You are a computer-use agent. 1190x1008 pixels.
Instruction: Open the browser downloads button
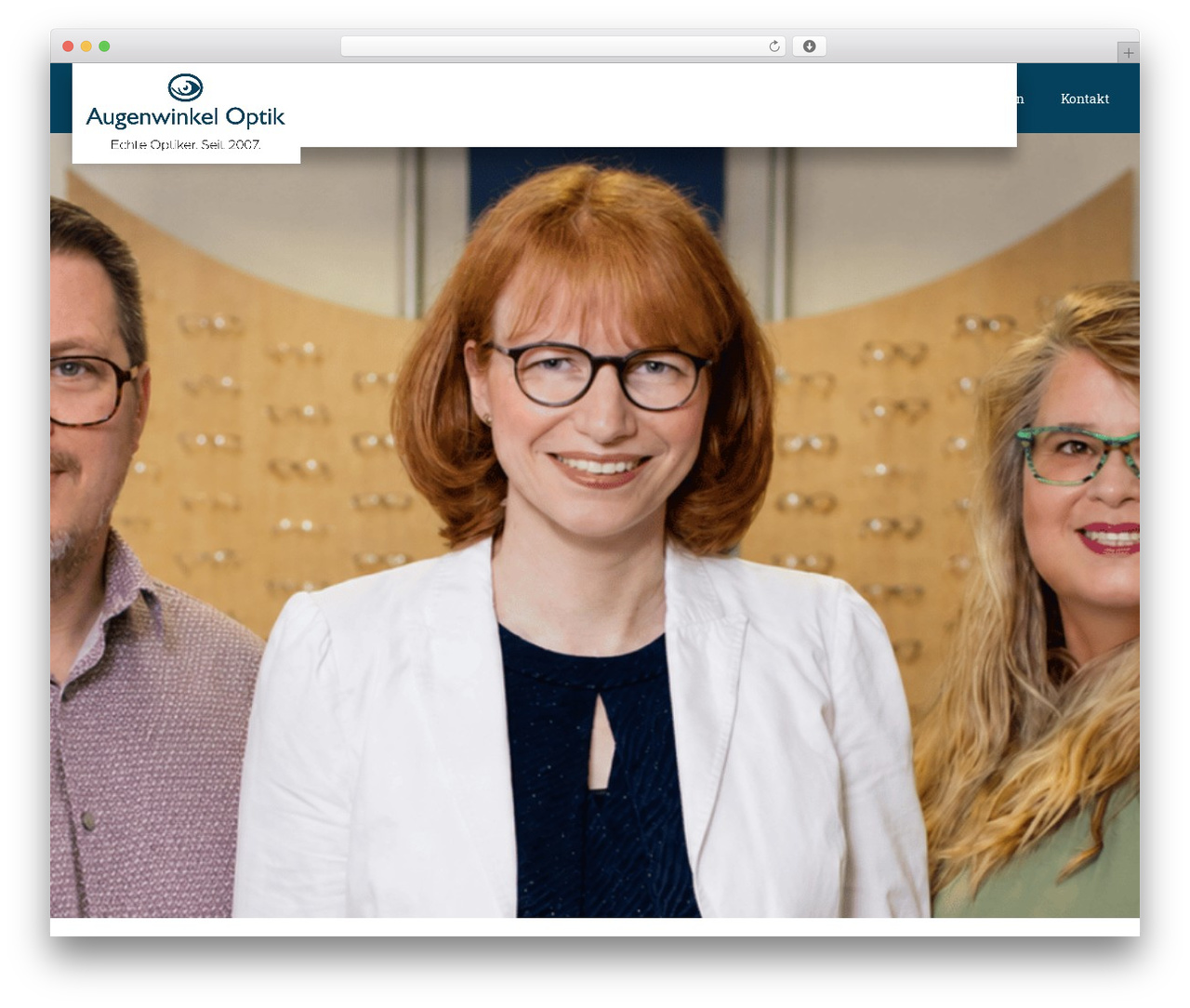pos(809,46)
